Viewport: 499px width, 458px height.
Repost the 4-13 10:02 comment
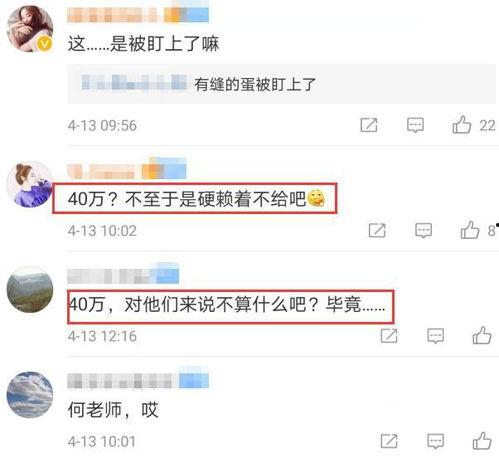coord(377,230)
